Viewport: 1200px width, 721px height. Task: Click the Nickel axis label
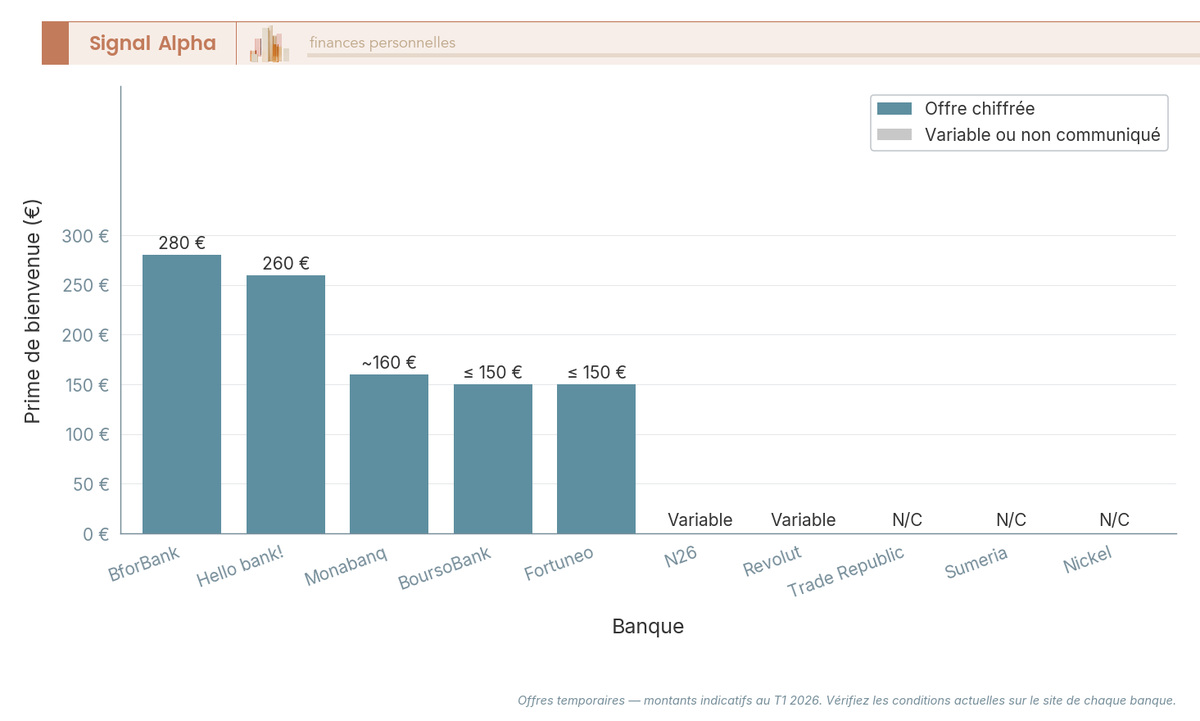point(1088,560)
